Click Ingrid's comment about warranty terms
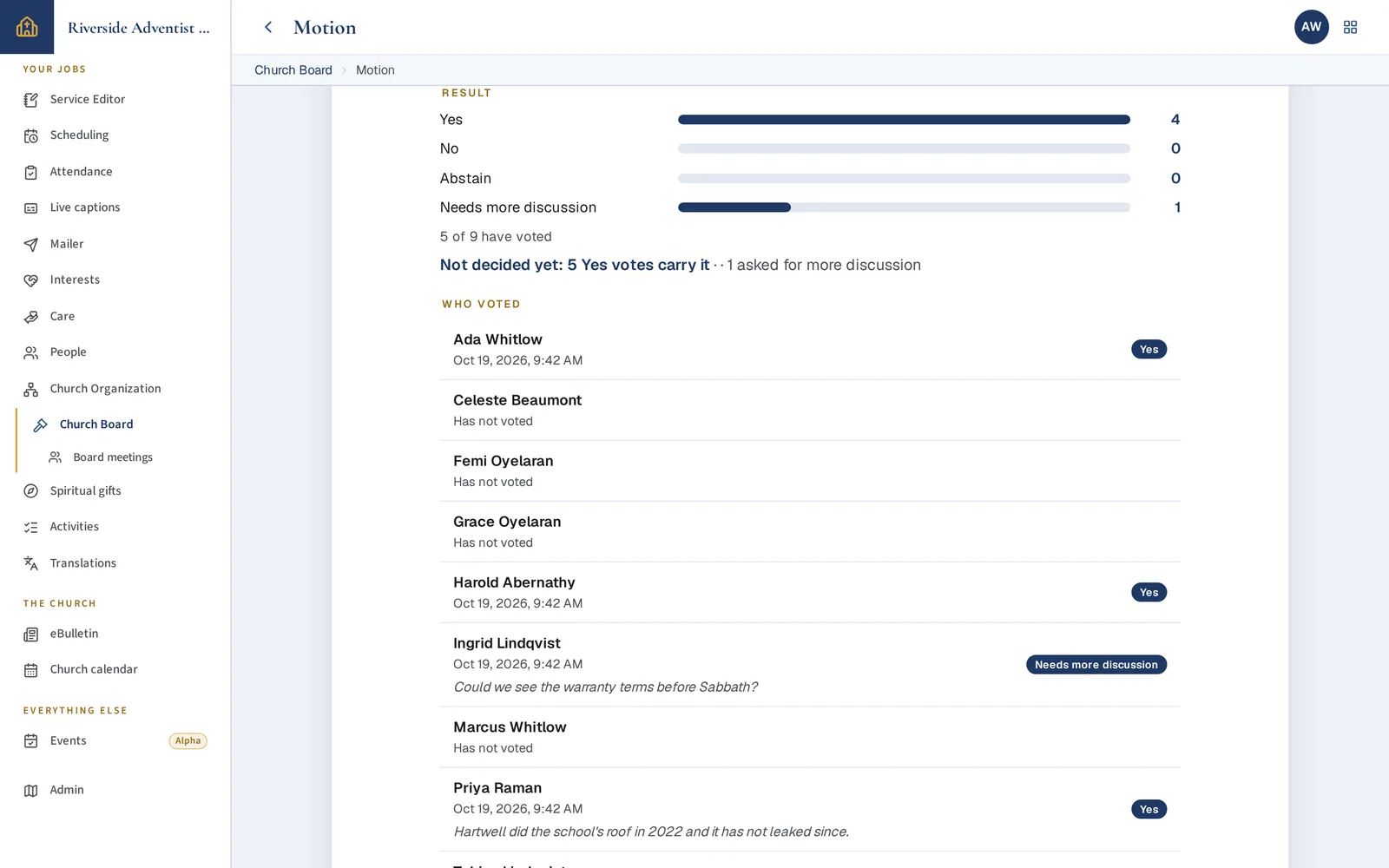This screenshot has height=868, width=1389. pos(605,687)
